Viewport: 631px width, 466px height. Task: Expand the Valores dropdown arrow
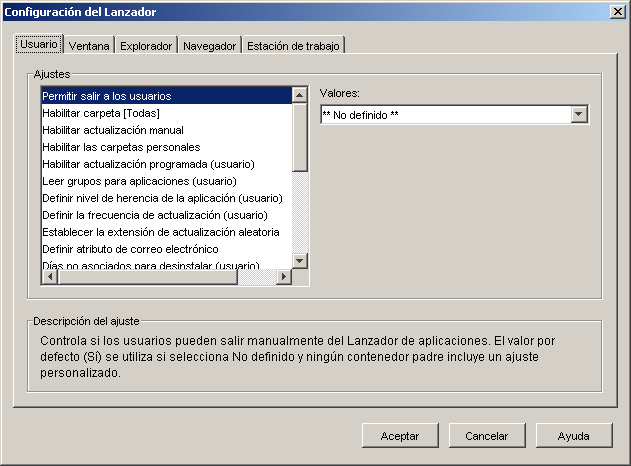pos(579,115)
